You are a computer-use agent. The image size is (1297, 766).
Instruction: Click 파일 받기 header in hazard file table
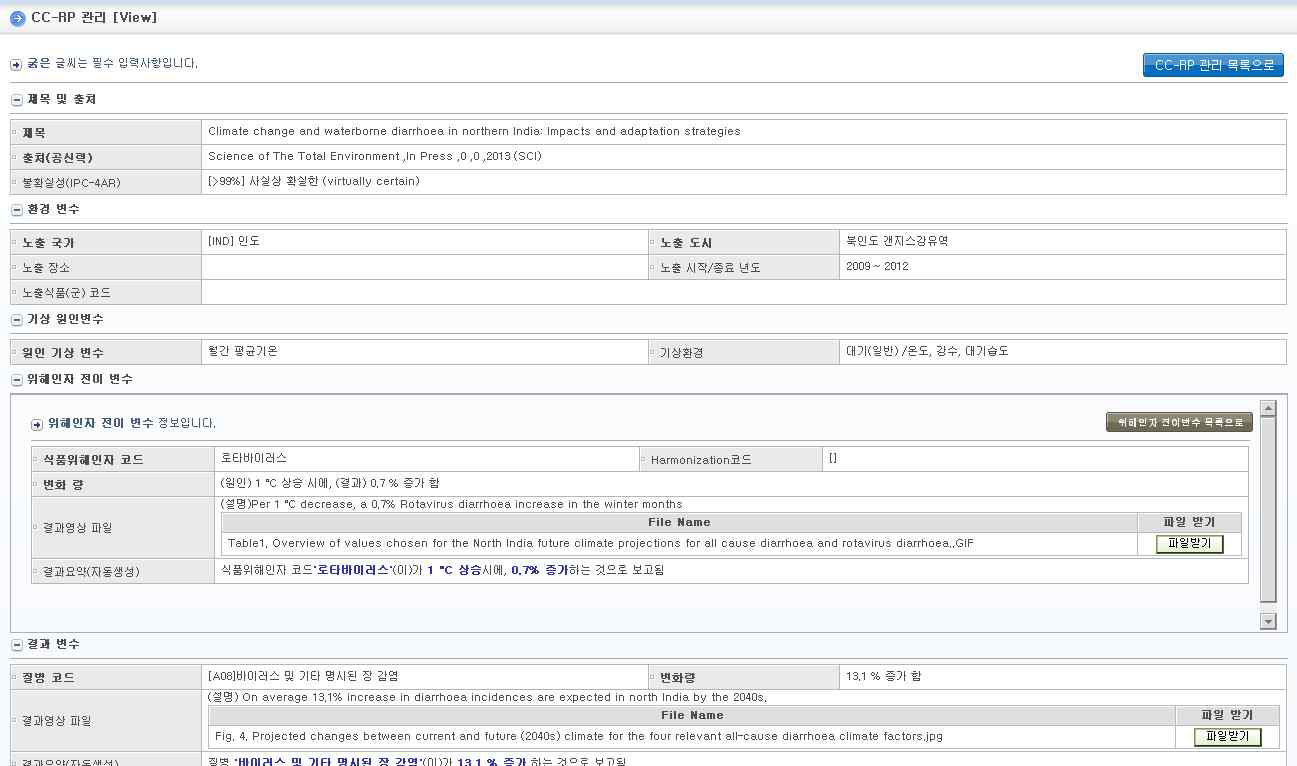click(1189, 522)
